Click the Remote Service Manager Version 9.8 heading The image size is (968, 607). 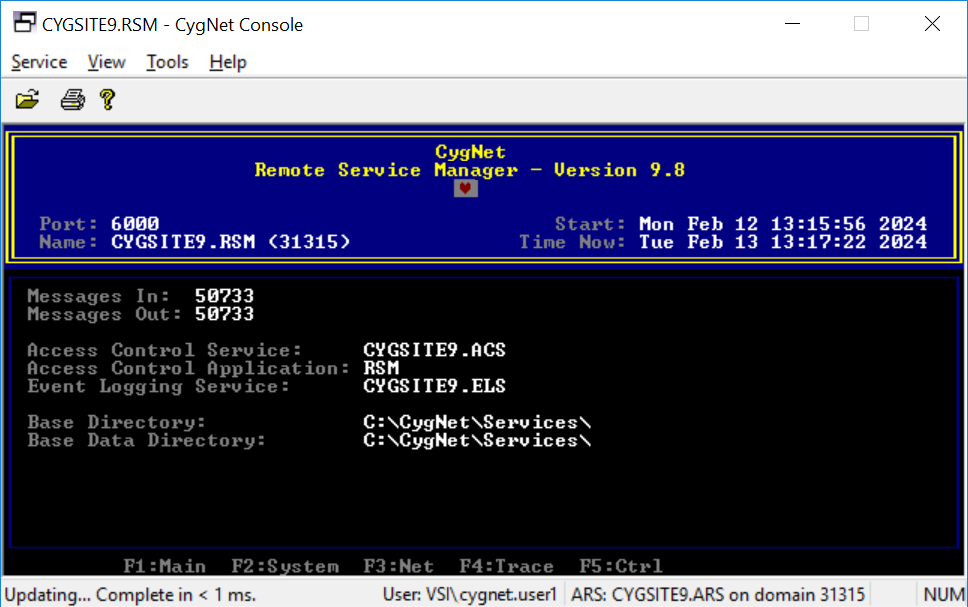(470, 170)
